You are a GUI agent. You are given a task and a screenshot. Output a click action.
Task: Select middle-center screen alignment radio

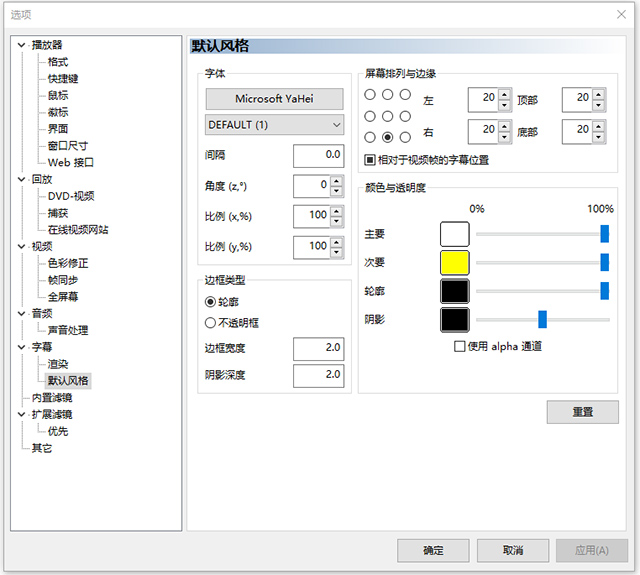387,116
